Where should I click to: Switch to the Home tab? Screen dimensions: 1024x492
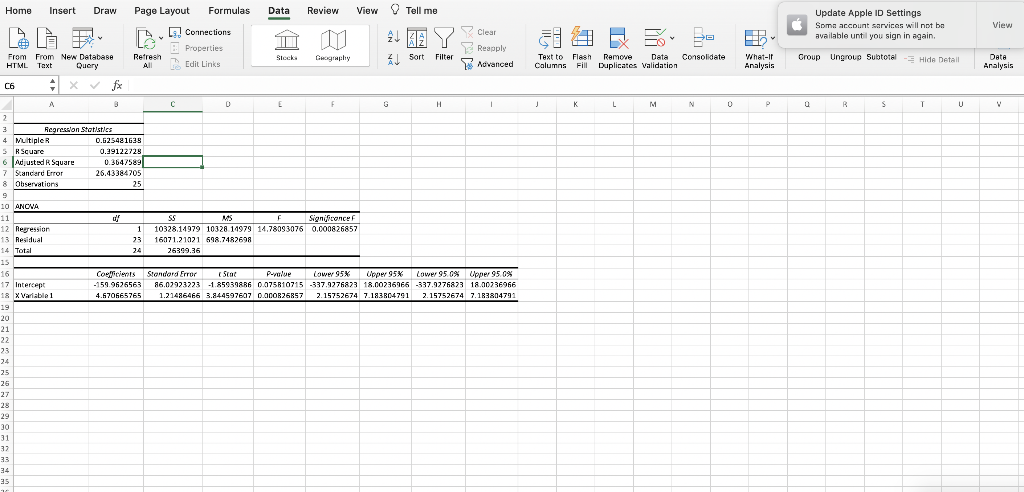[x=18, y=10]
